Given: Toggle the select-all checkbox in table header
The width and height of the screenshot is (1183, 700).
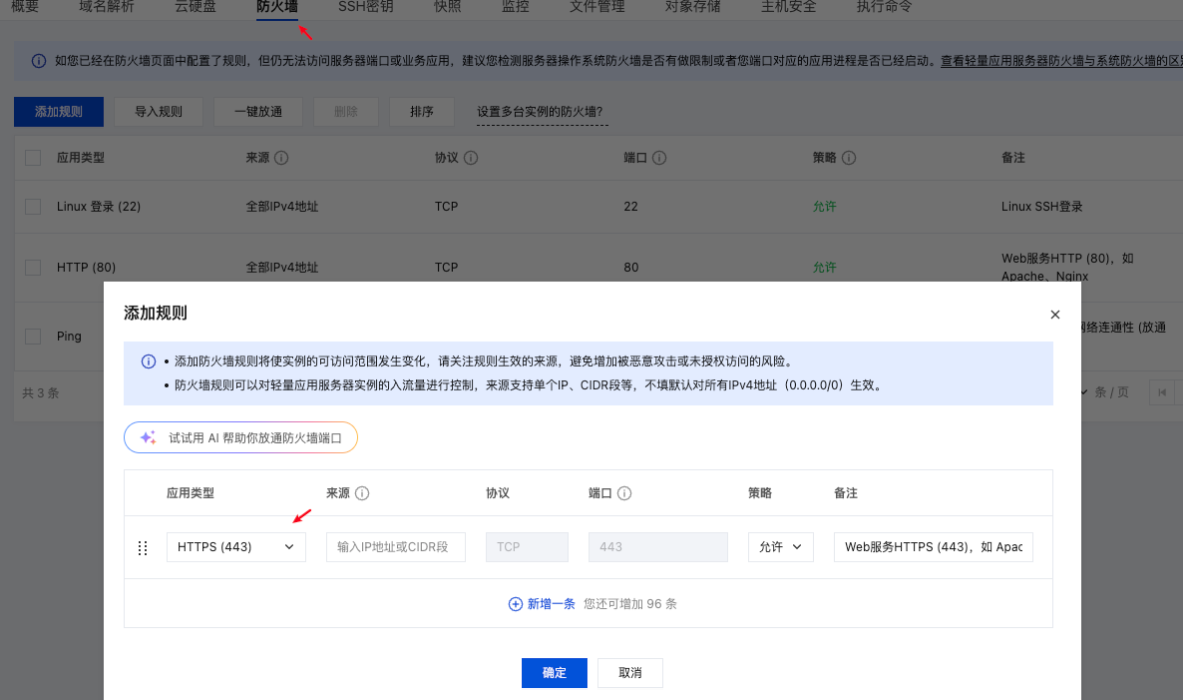Looking at the screenshot, I should tap(33, 158).
